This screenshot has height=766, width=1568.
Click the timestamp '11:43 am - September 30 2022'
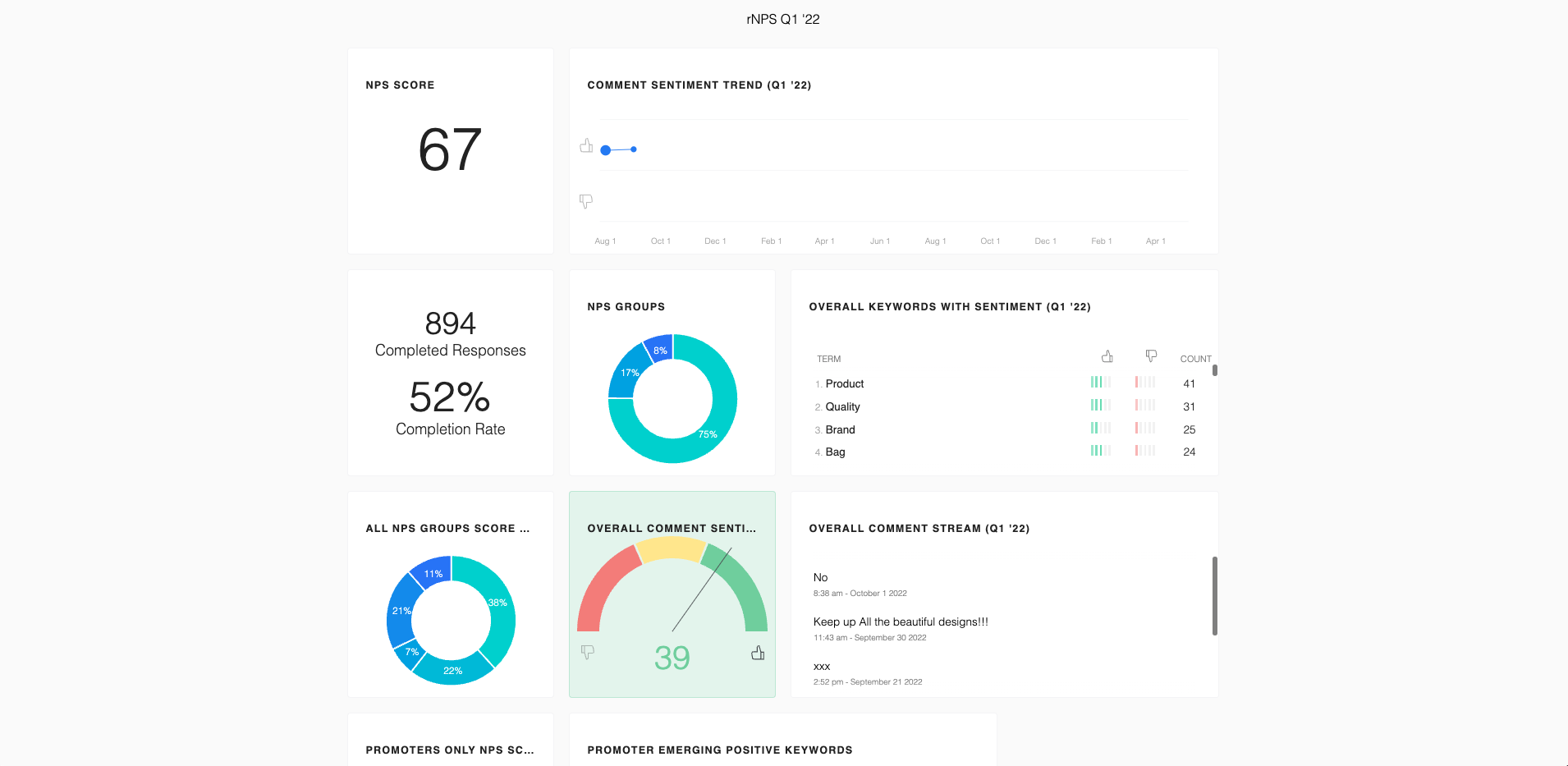click(x=869, y=637)
